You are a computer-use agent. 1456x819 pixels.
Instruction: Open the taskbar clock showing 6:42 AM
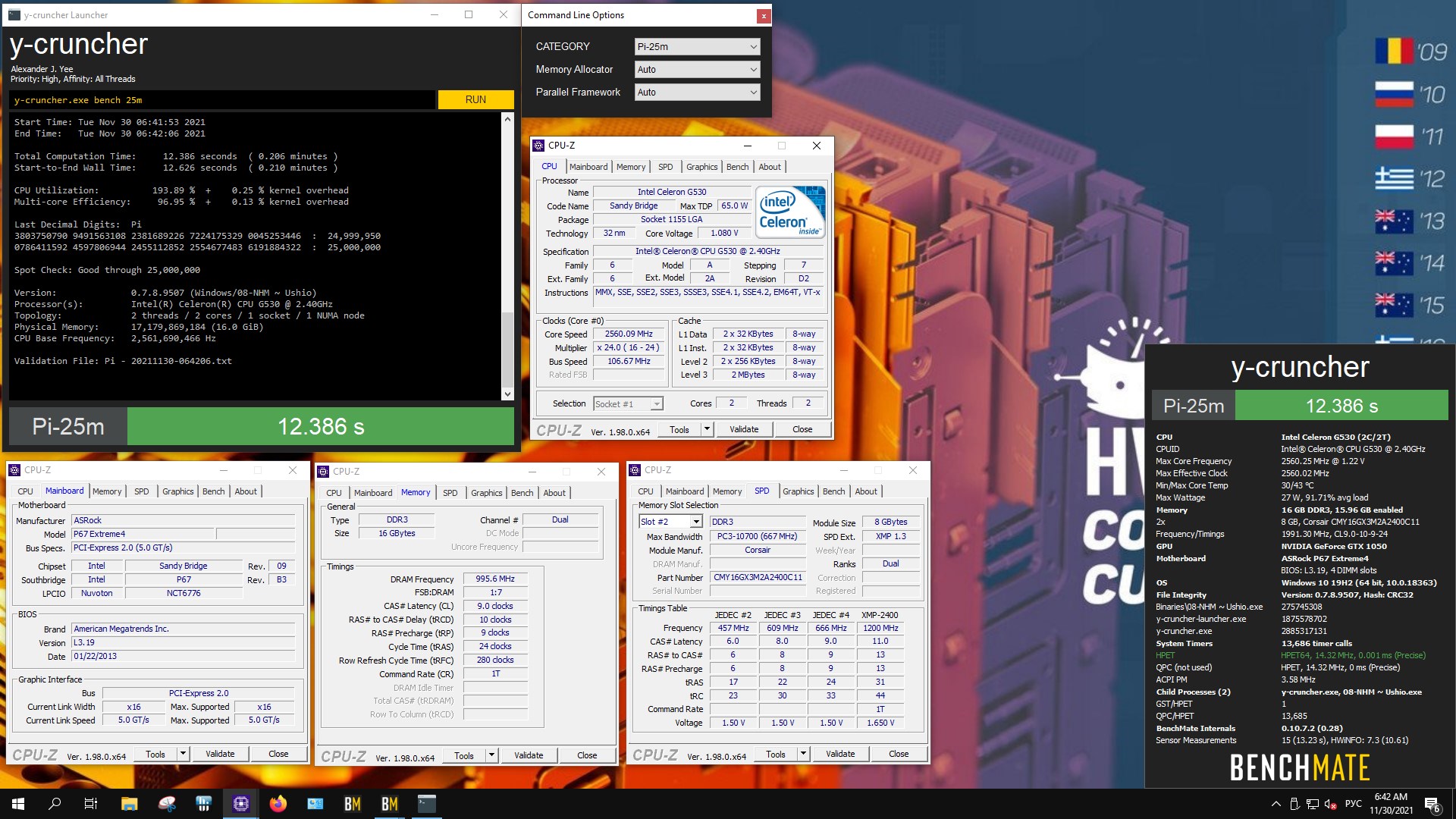click(x=1391, y=804)
